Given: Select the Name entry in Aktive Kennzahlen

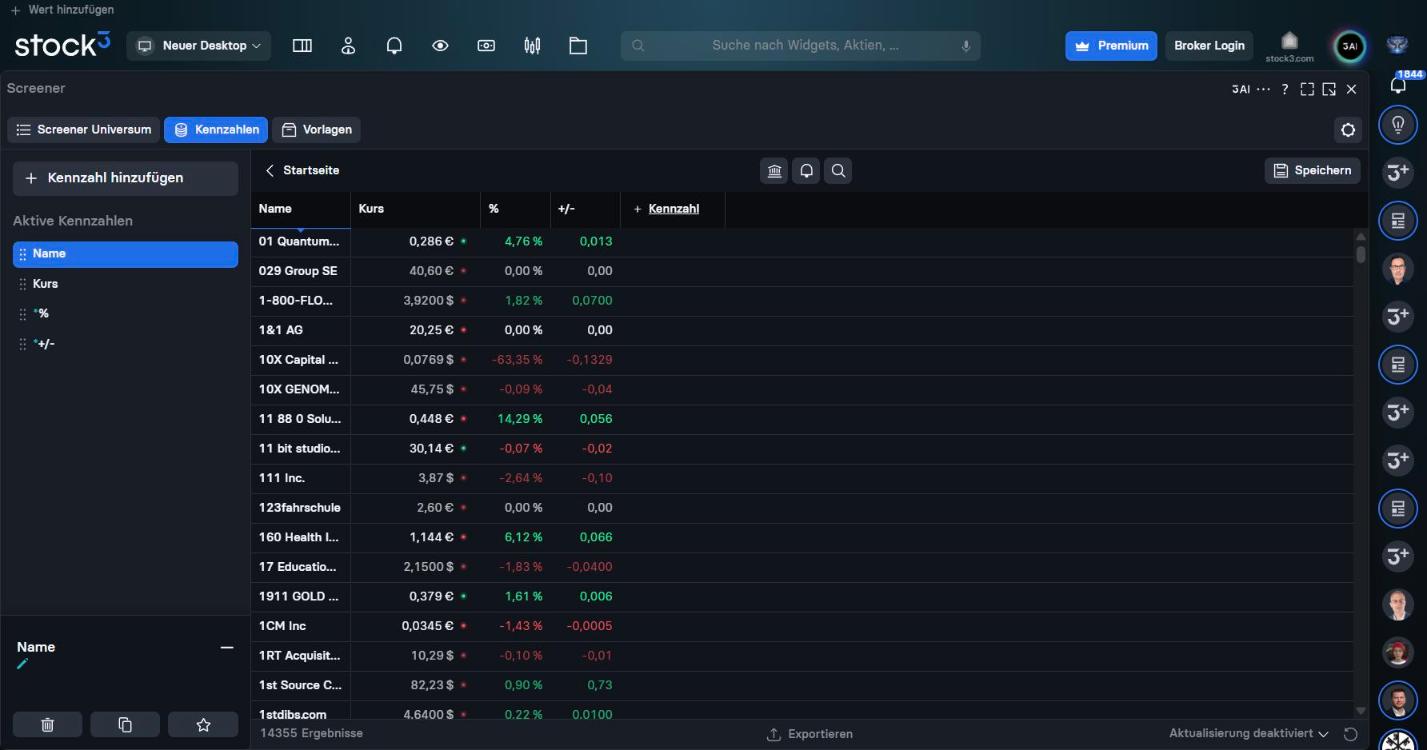Looking at the screenshot, I should pyautogui.click(x=125, y=254).
